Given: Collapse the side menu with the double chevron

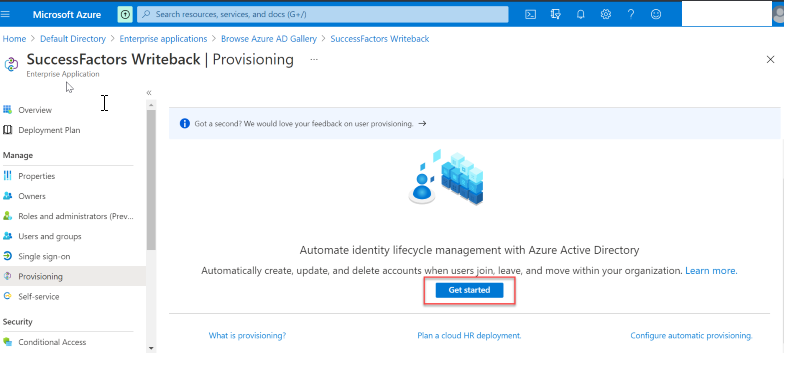Looking at the screenshot, I should coord(149,93).
